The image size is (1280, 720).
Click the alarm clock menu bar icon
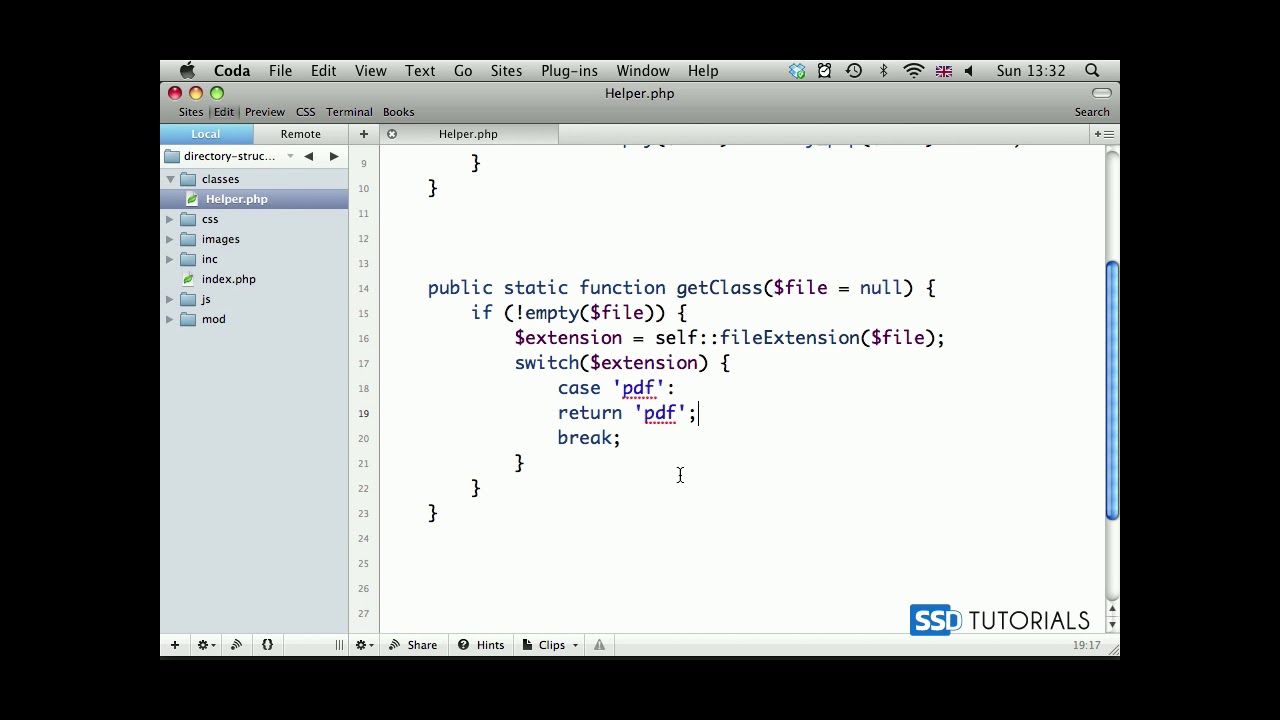tap(824, 71)
